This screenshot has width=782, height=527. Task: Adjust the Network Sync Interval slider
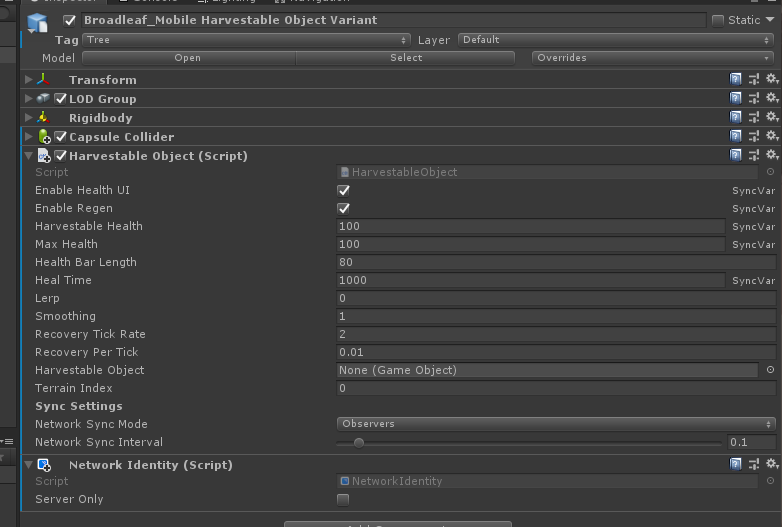(358, 442)
